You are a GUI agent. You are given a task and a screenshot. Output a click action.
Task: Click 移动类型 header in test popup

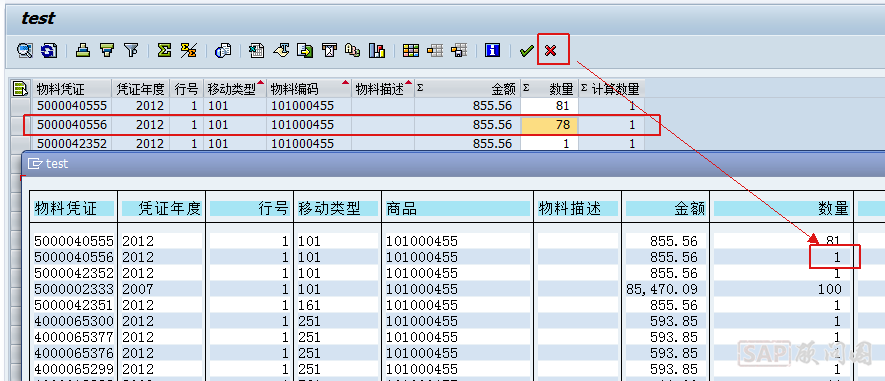[338, 209]
